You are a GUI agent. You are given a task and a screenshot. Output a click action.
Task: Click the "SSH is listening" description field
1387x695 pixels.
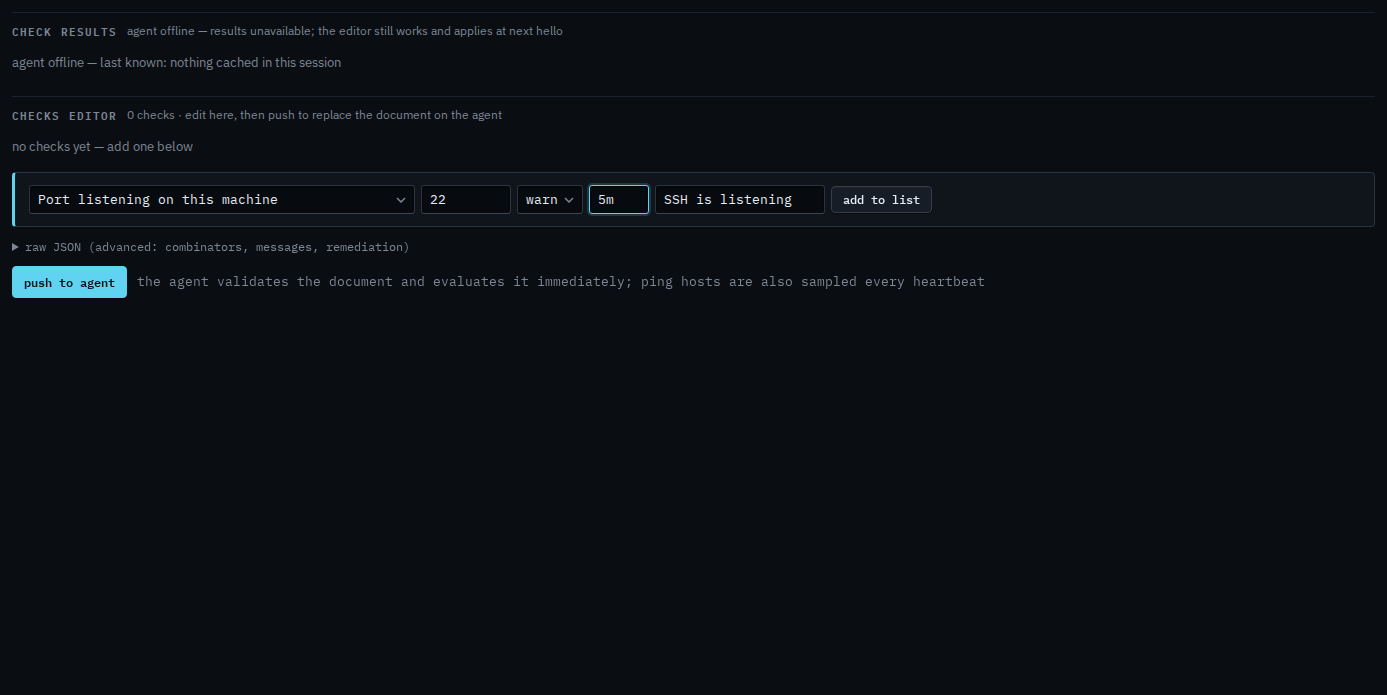(x=740, y=199)
